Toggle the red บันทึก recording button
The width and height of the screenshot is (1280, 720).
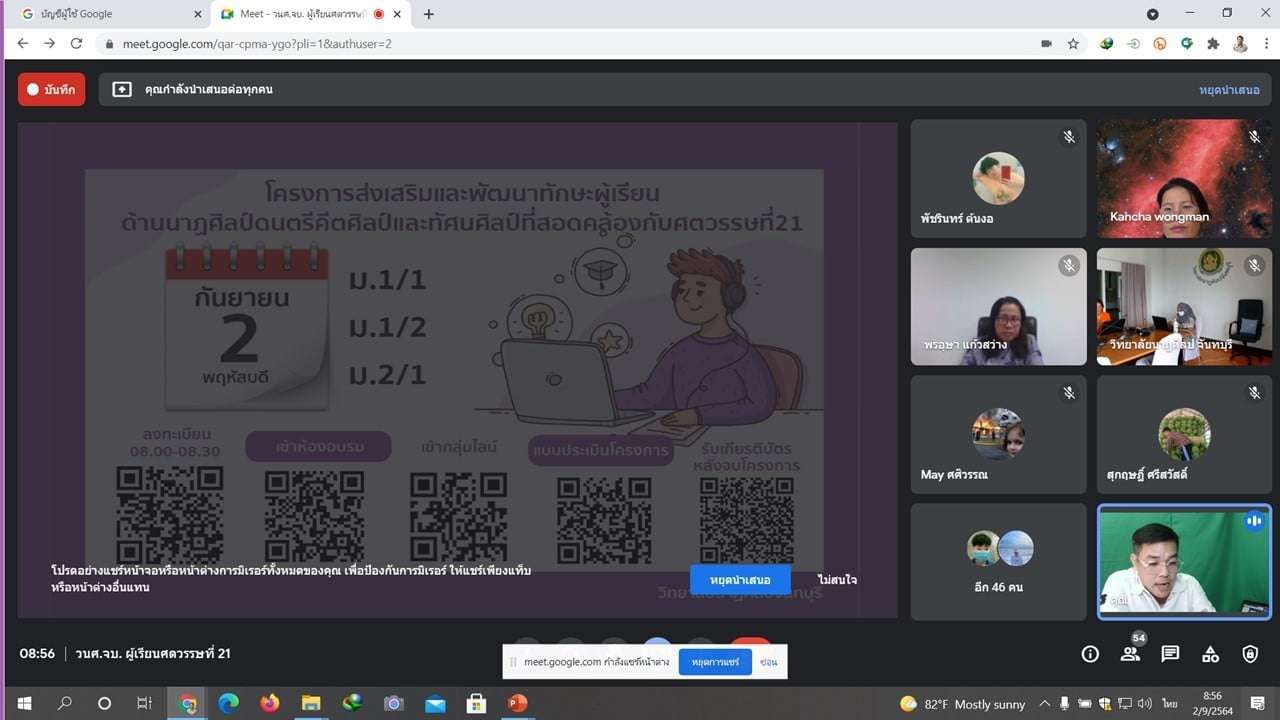coord(52,89)
